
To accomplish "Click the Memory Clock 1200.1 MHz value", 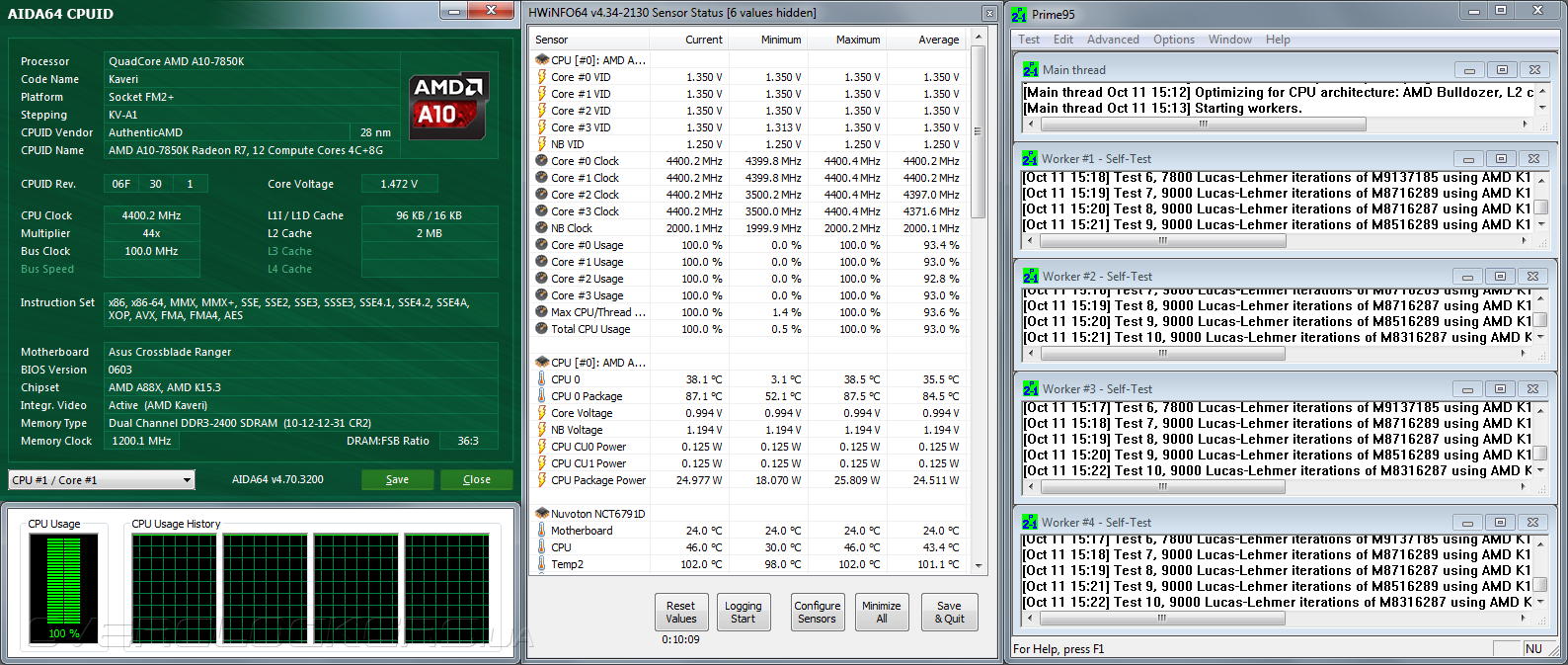I will tap(141, 441).
